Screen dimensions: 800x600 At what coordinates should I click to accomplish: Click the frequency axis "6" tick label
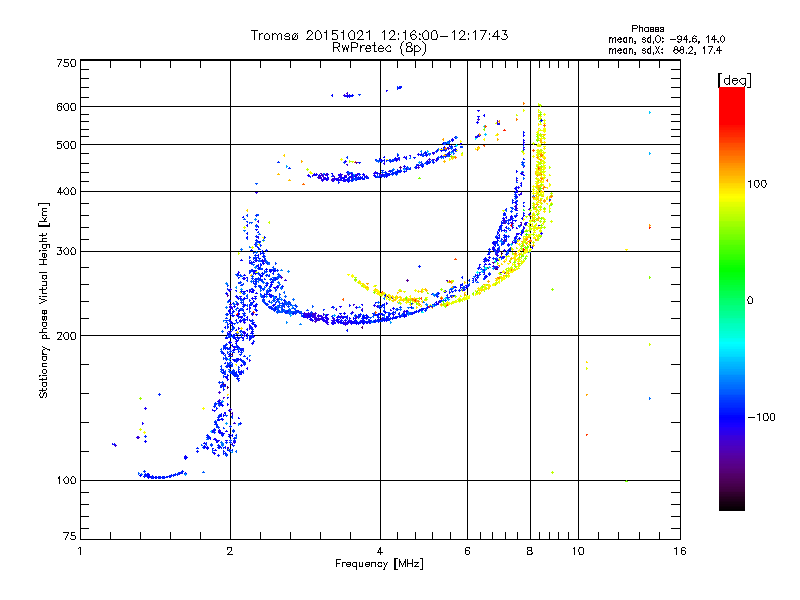(467, 551)
